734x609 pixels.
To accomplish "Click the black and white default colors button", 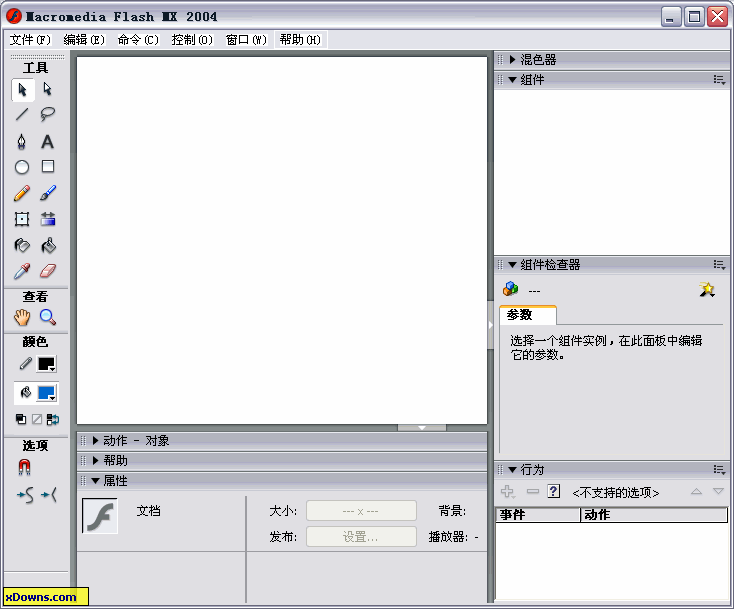I will tap(21, 419).
